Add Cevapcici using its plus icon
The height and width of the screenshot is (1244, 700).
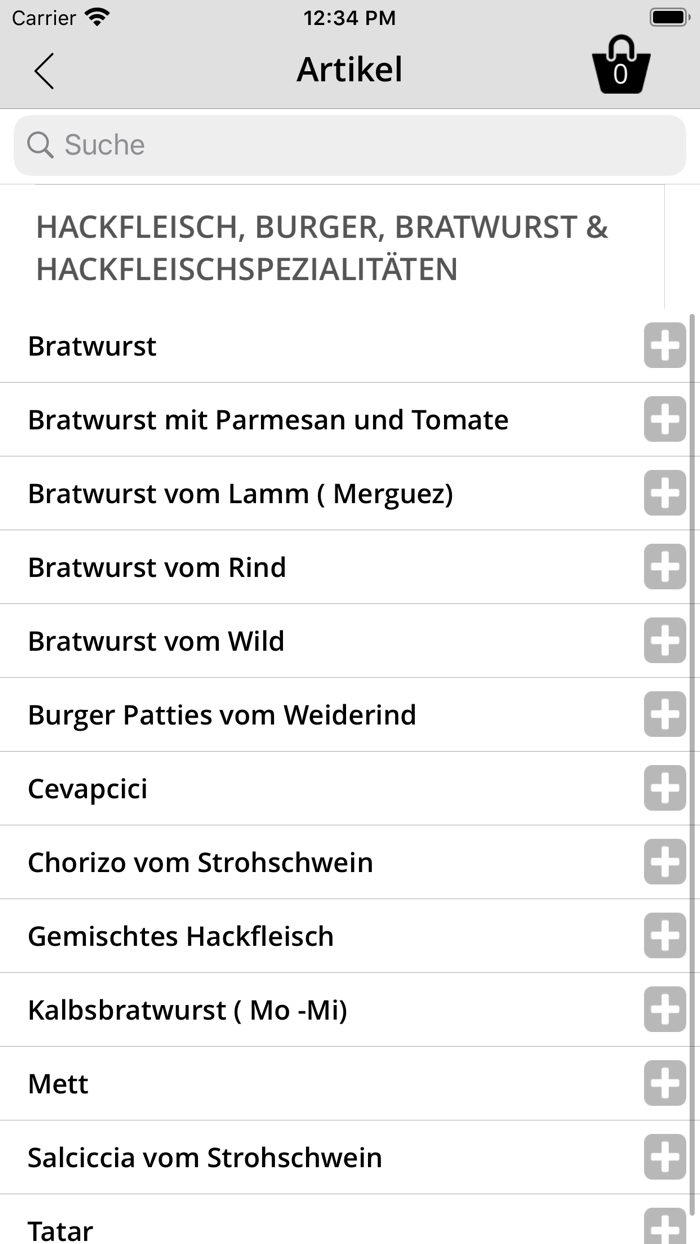click(664, 788)
